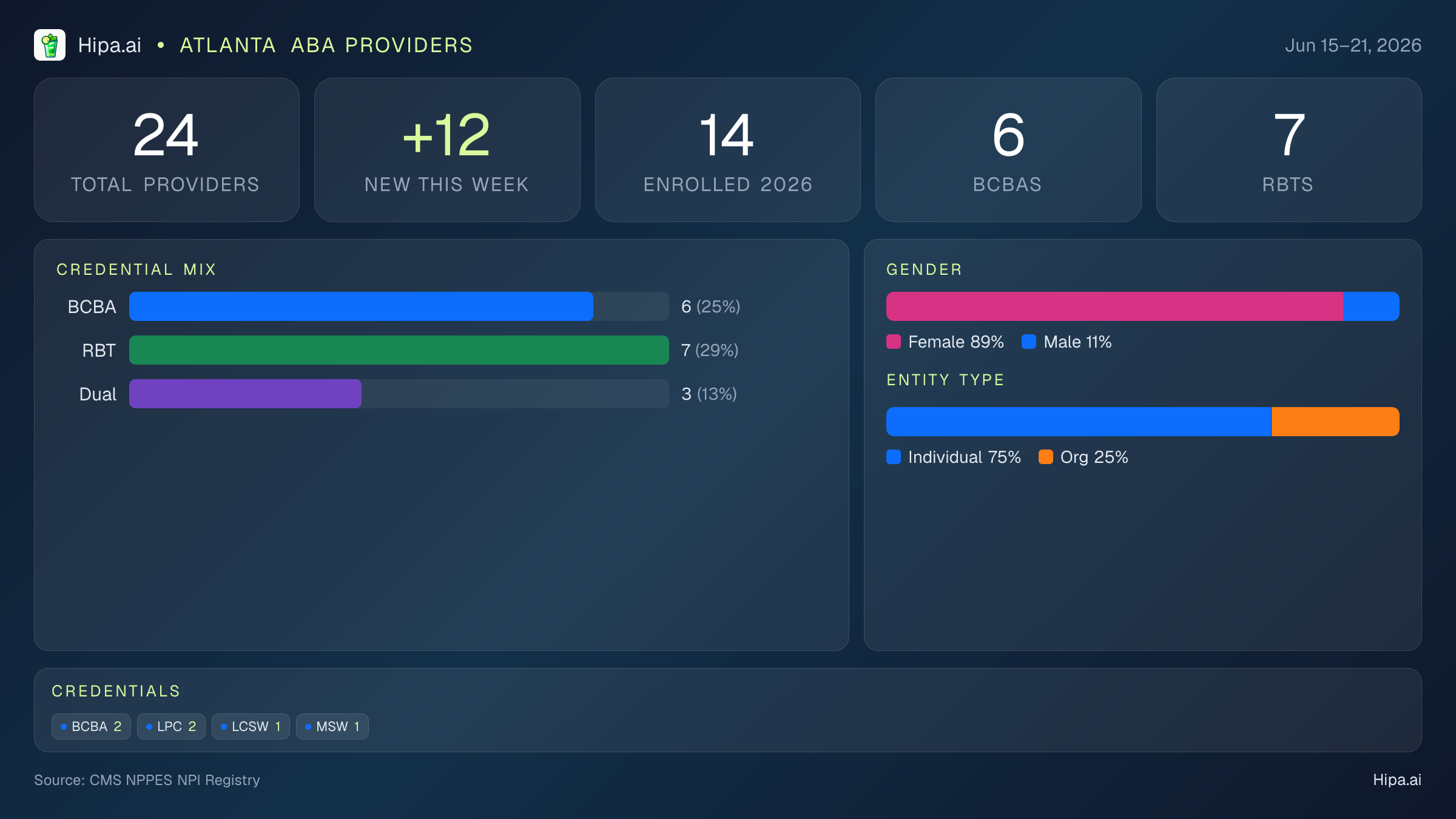The height and width of the screenshot is (819, 1456).
Task: Select the LPC 2 credential chip
Action: point(171,726)
